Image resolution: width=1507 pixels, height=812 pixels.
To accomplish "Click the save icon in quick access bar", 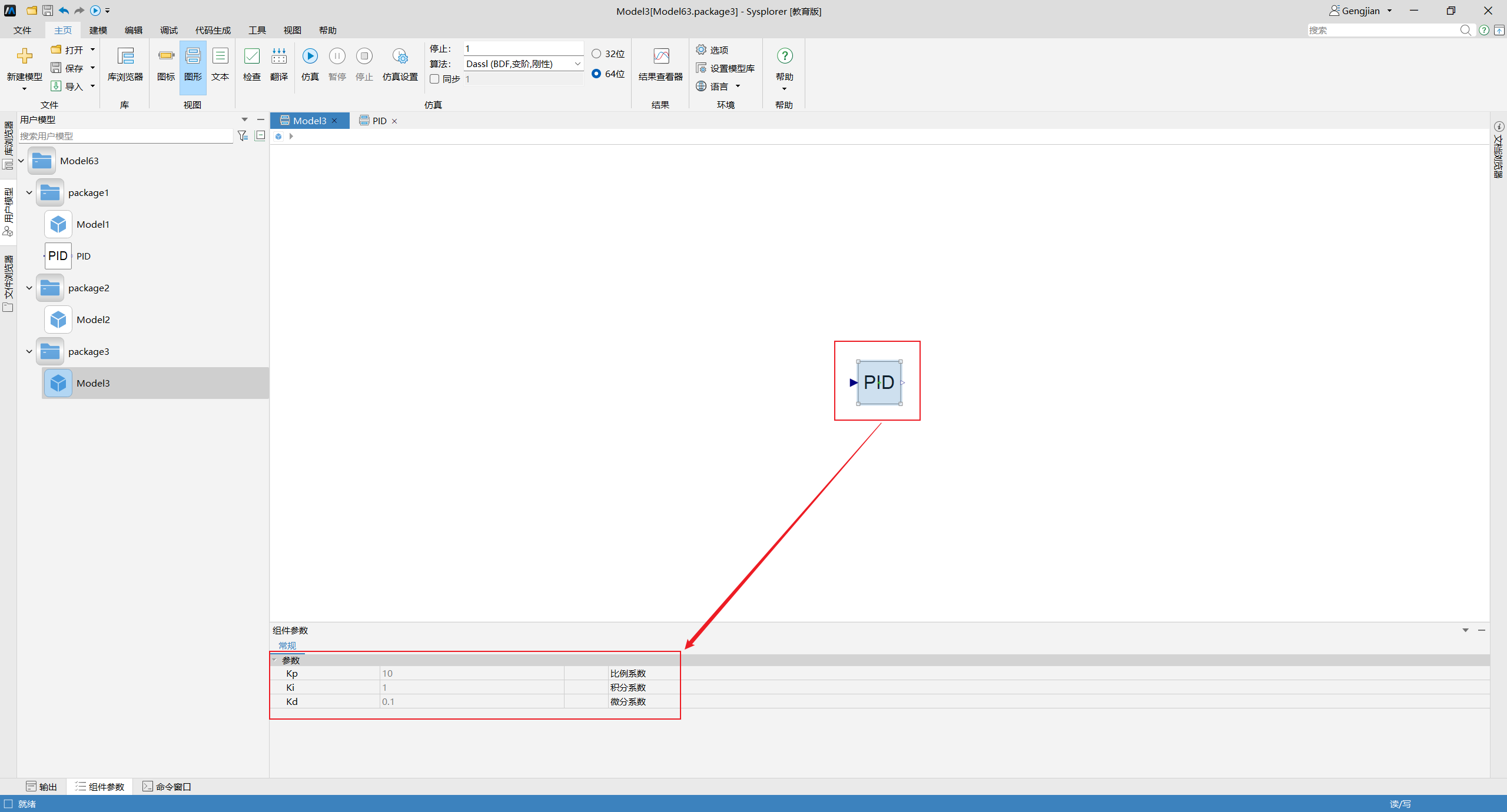I will (x=48, y=11).
